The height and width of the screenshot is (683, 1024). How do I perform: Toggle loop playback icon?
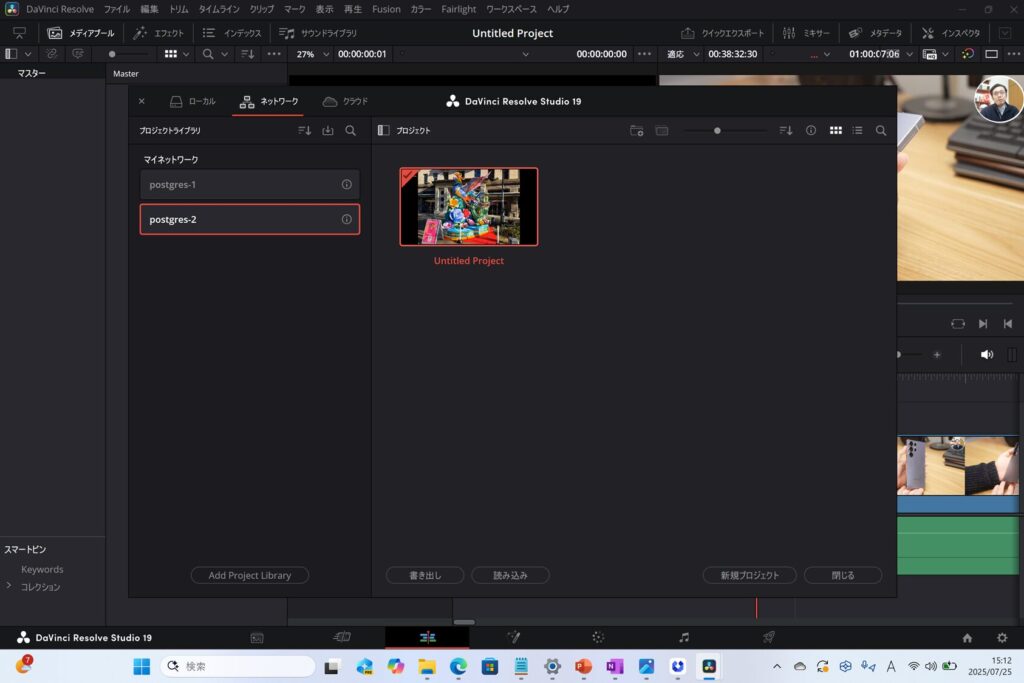[x=957, y=324]
